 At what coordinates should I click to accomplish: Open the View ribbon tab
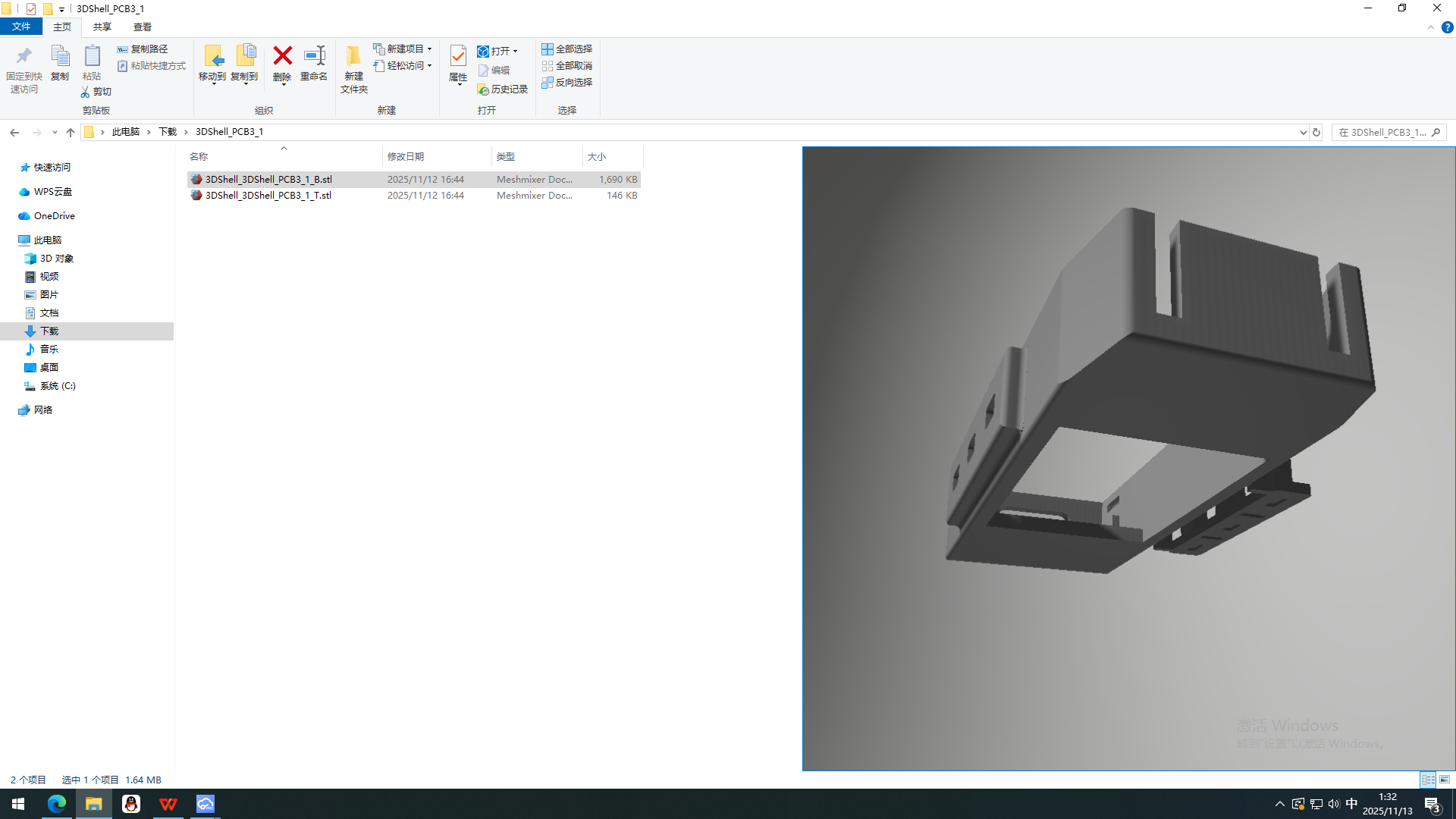[142, 27]
